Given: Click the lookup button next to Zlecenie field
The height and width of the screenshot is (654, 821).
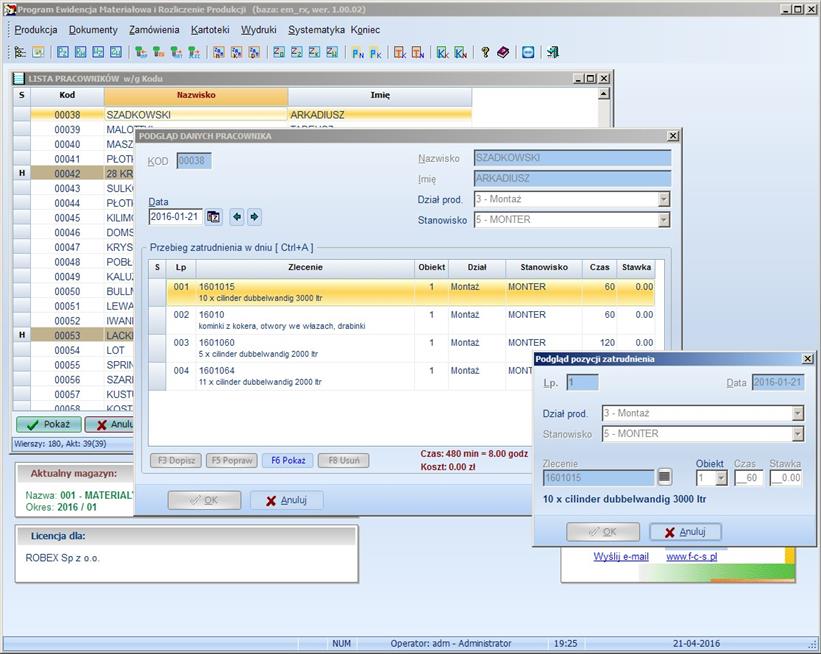Looking at the screenshot, I should coord(664,478).
